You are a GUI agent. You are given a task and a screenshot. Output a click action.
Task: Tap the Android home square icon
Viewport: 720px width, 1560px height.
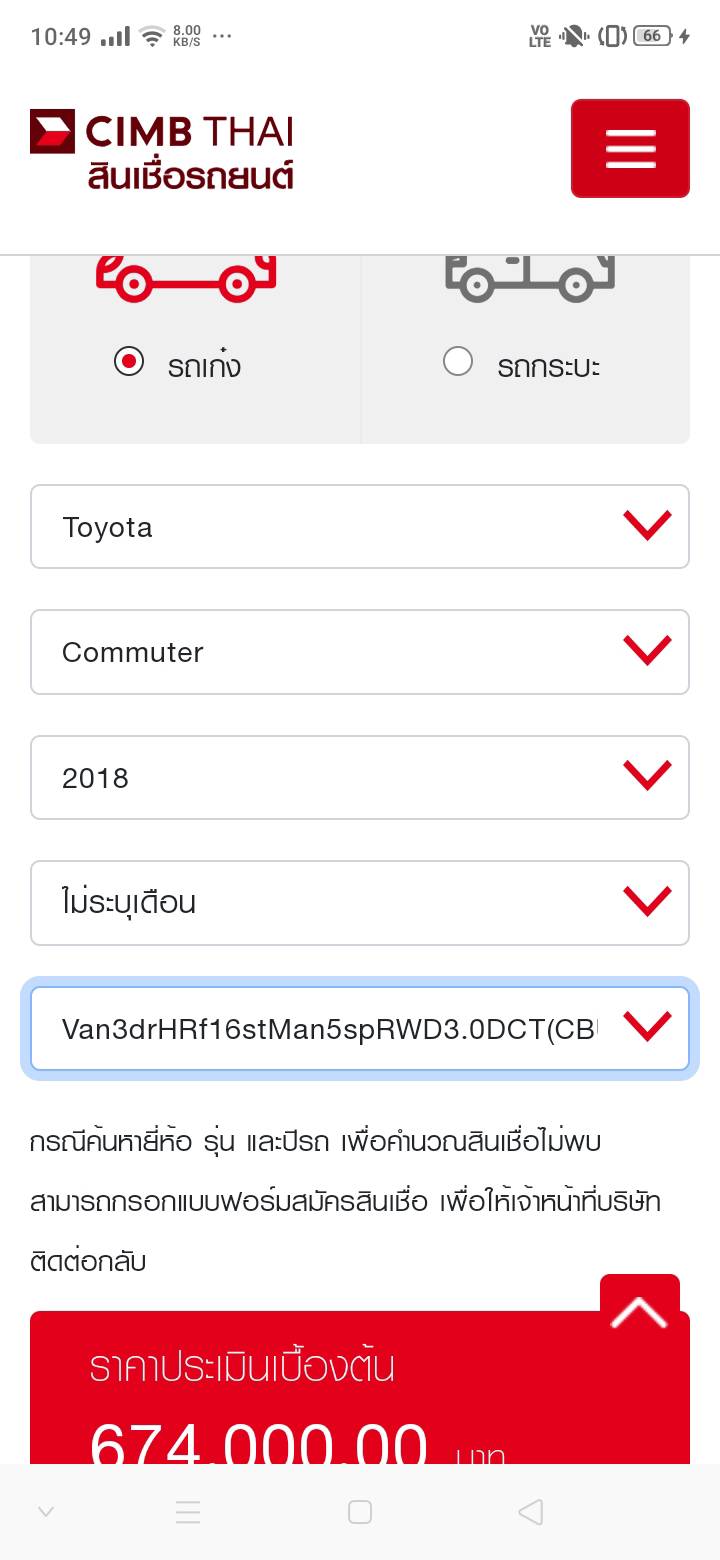point(360,1512)
